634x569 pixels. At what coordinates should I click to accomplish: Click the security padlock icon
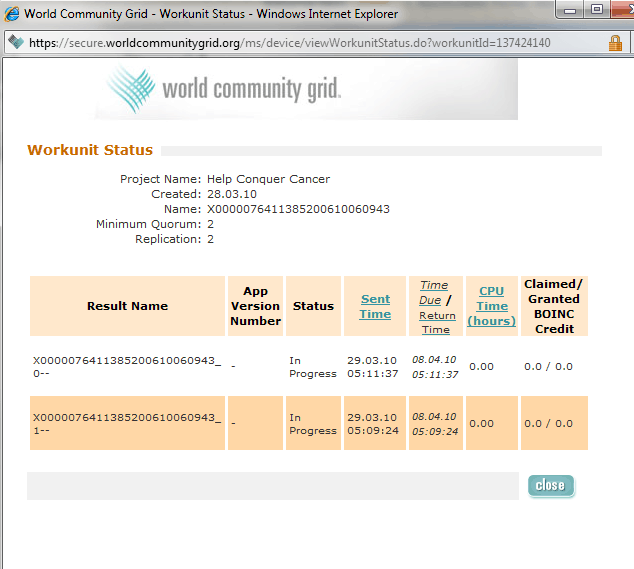point(615,43)
